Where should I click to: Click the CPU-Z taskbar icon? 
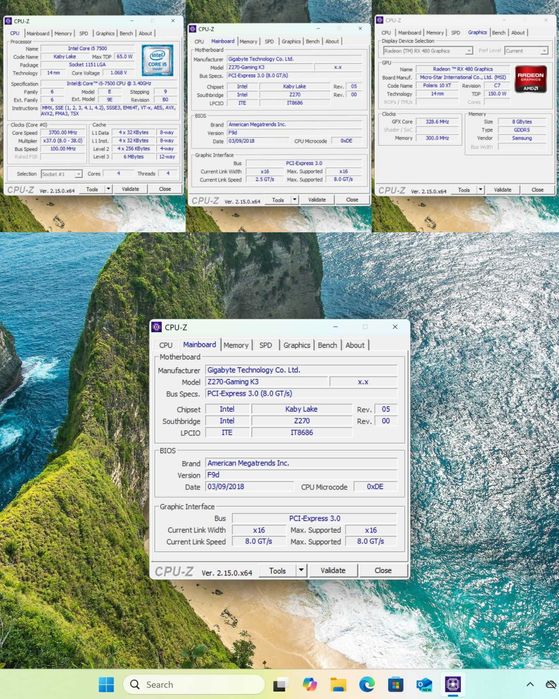[453, 684]
